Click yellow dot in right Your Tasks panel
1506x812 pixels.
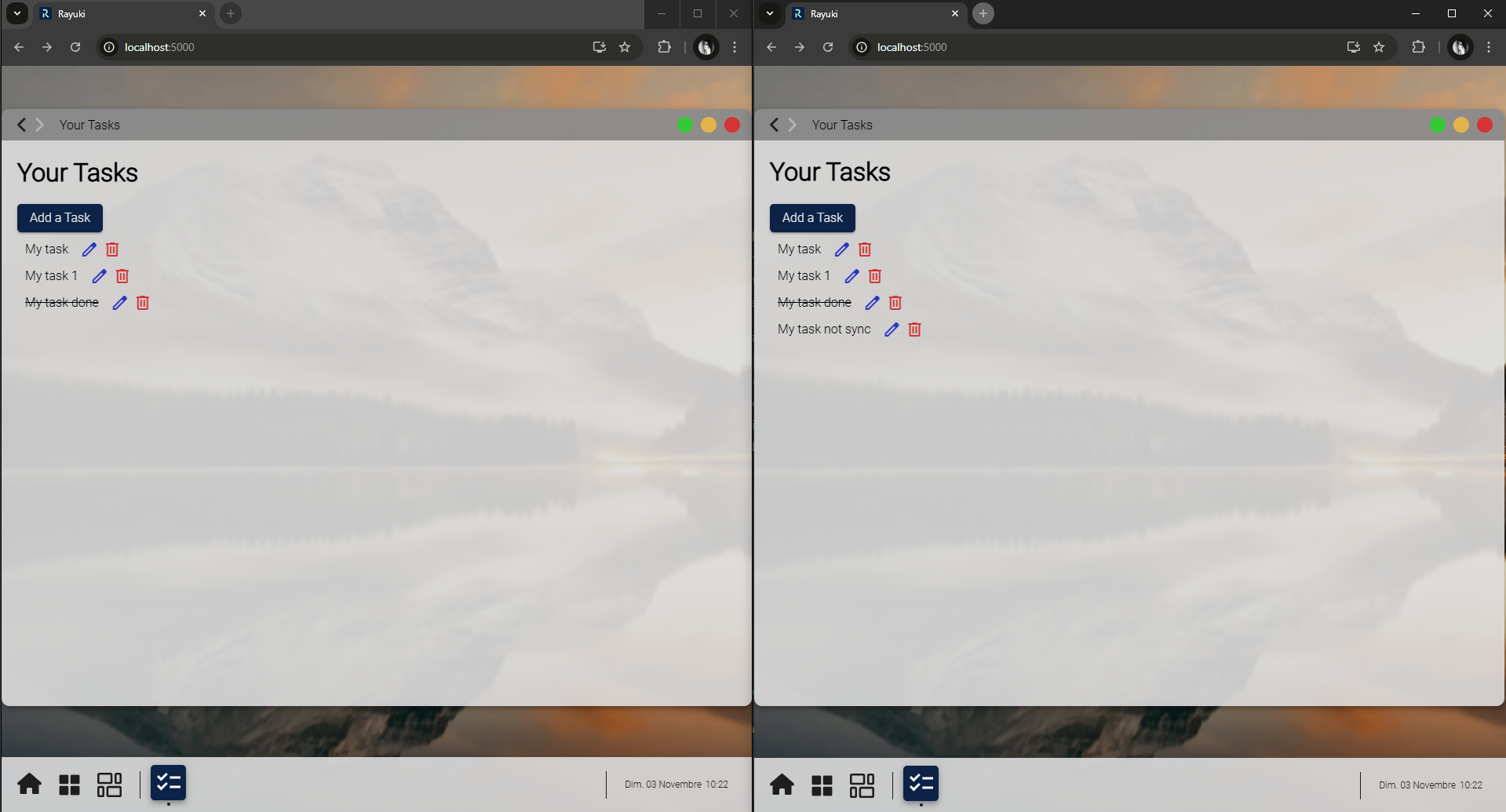coord(1461,126)
